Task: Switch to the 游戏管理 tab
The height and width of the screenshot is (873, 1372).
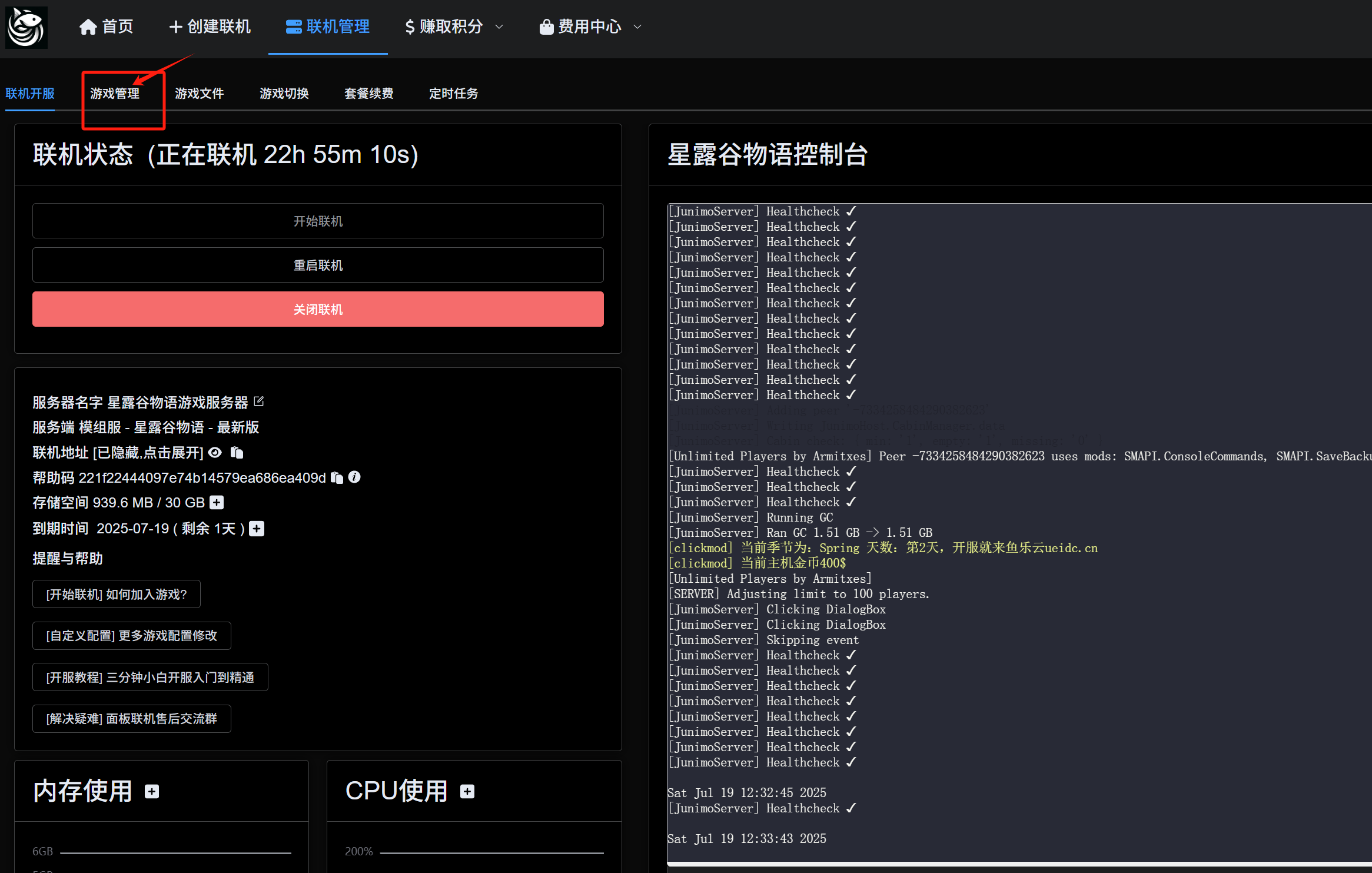Action: (115, 94)
